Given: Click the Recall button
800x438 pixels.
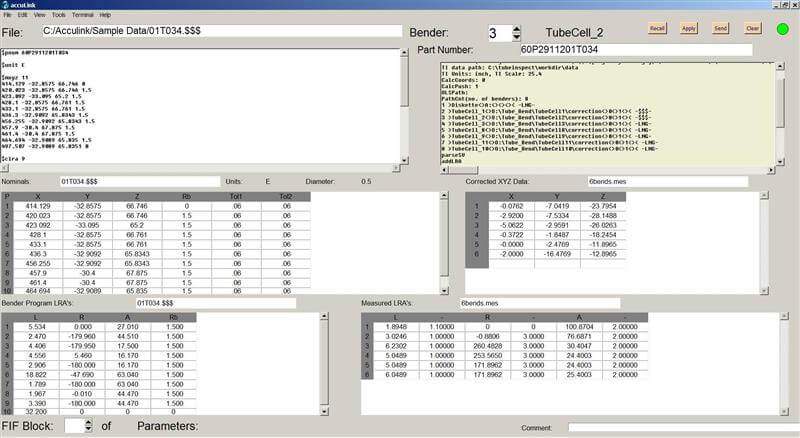Looking at the screenshot, I should click(x=657, y=28).
